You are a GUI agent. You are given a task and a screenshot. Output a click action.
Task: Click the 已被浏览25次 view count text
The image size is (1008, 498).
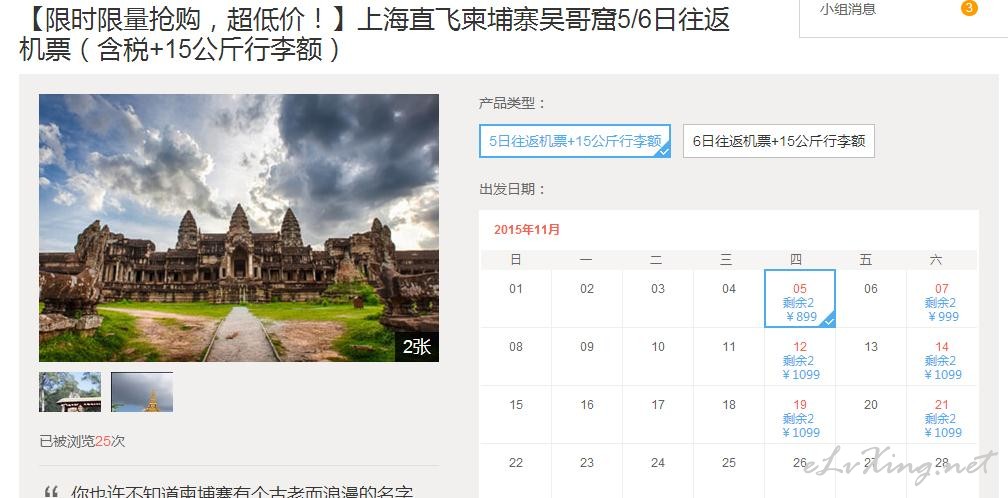[x=82, y=441]
